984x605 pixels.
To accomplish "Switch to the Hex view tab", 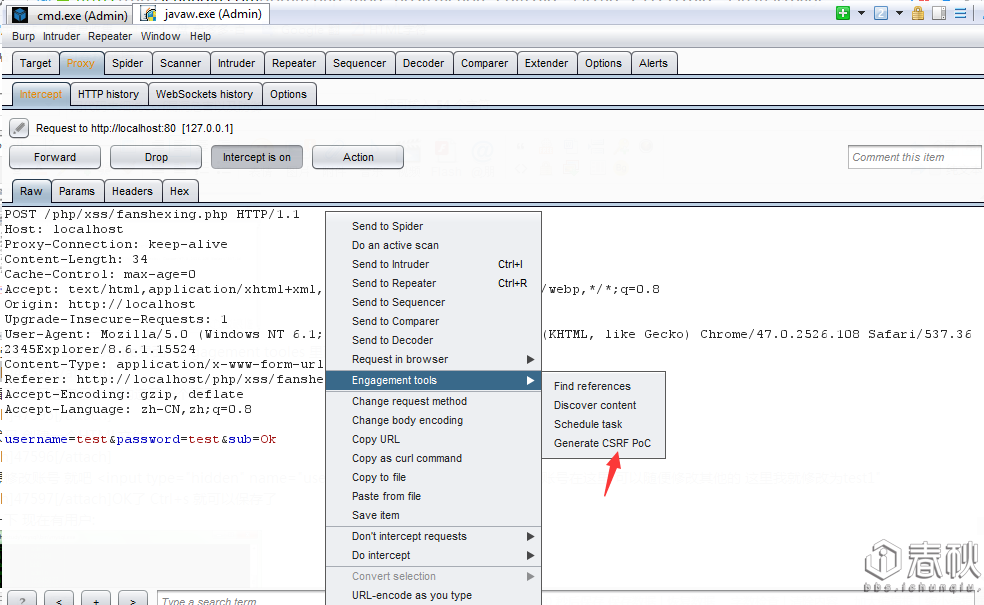I will point(179,191).
